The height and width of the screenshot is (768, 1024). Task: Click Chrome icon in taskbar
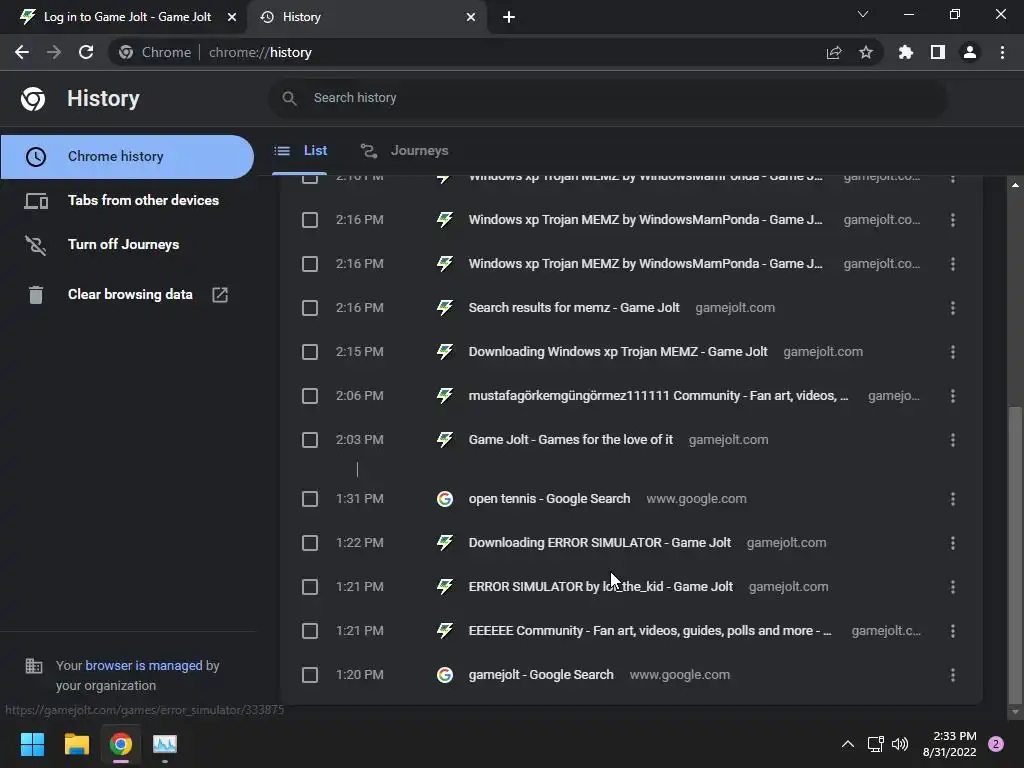(121, 744)
